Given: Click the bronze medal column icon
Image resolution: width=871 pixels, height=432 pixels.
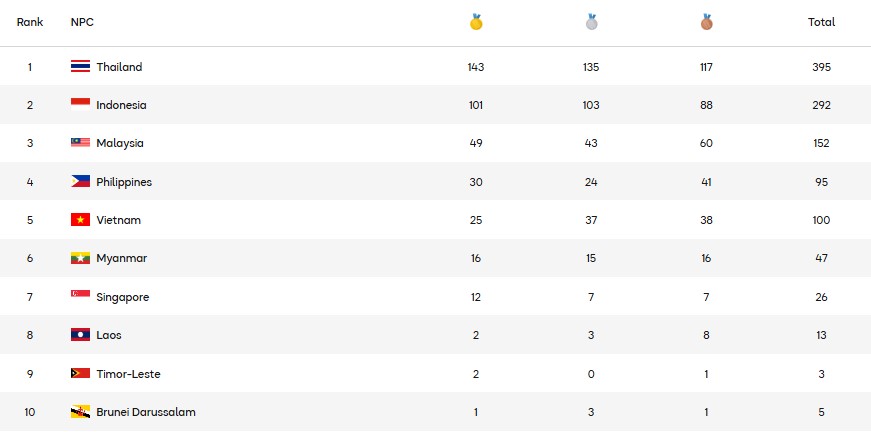Looking at the screenshot, I should click(706, 21).
